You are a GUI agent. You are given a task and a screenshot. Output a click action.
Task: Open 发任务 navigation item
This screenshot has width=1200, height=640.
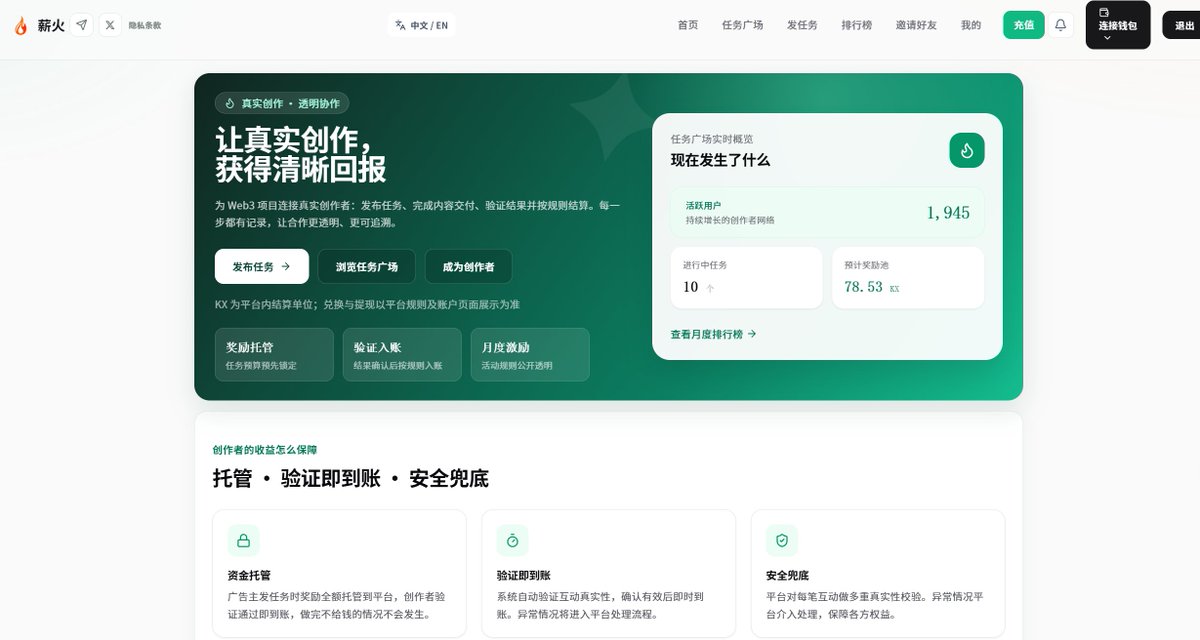pos(802,25)
